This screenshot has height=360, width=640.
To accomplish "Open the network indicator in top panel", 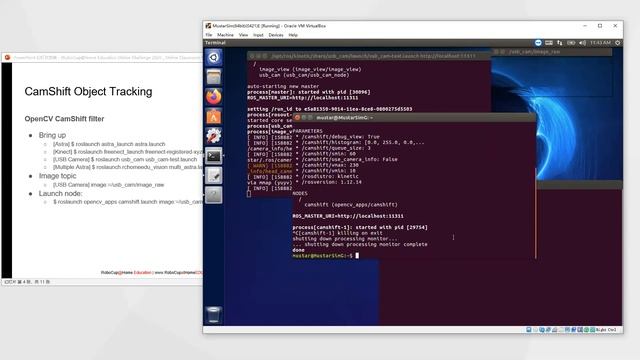I will (560, 43).
